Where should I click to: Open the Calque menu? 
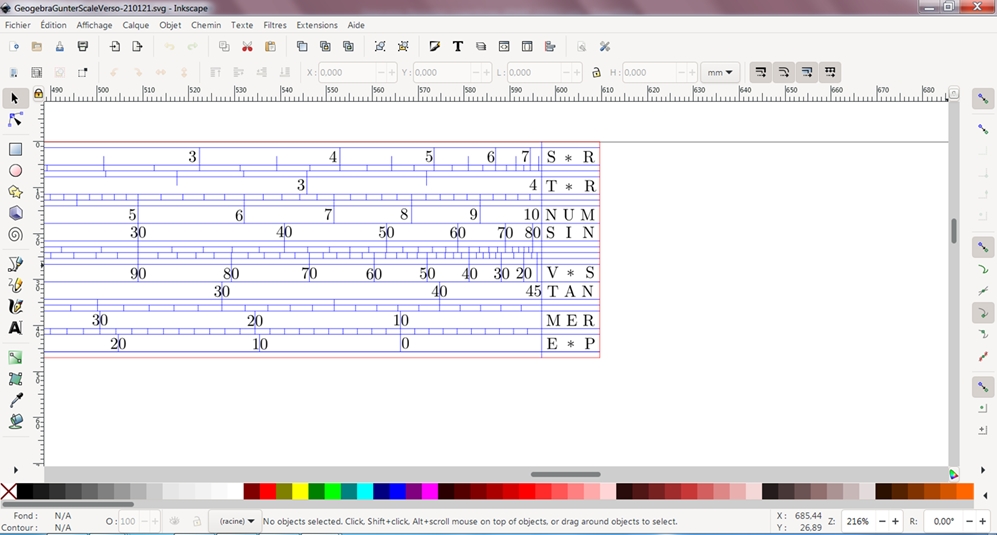point(135,25)
